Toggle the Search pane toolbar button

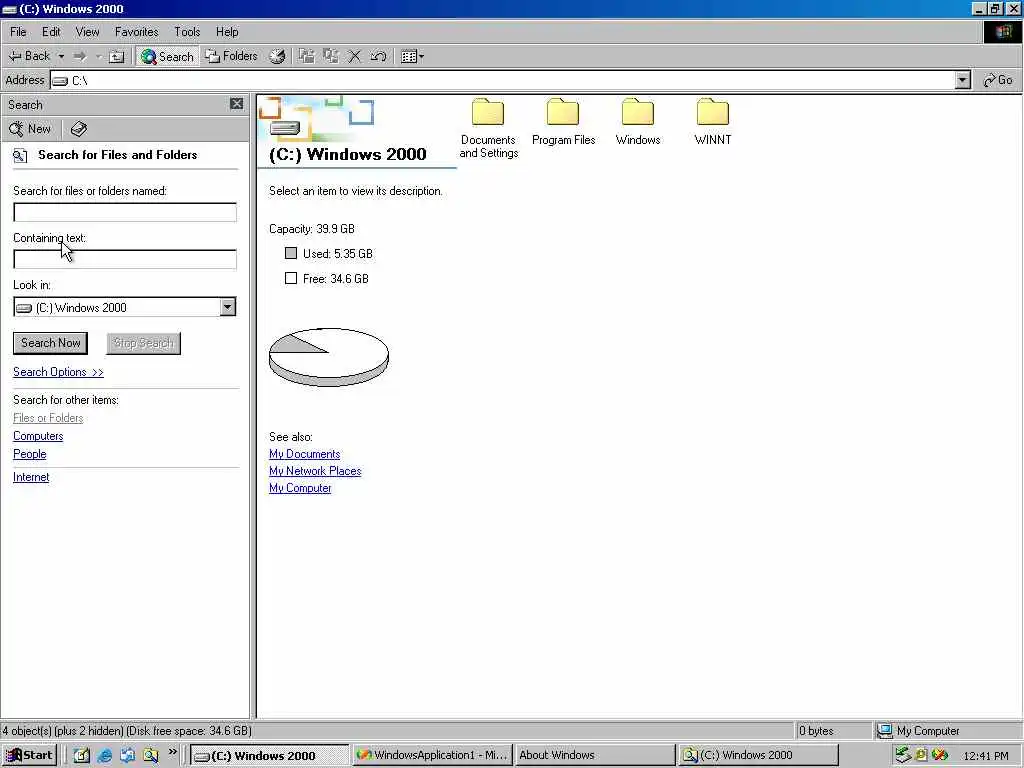[x=167, y=57]
